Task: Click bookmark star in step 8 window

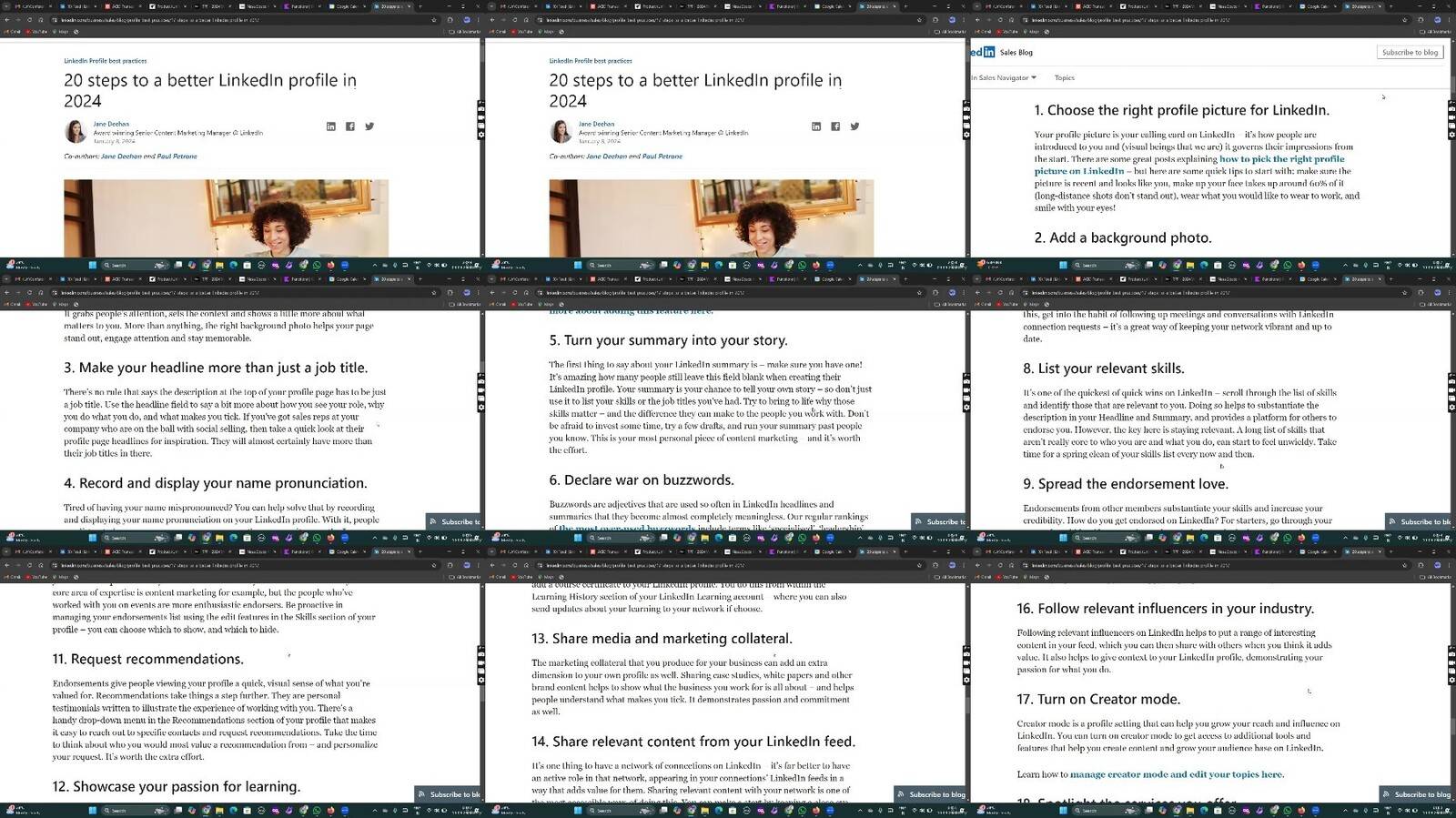Action: [1405, 292]
